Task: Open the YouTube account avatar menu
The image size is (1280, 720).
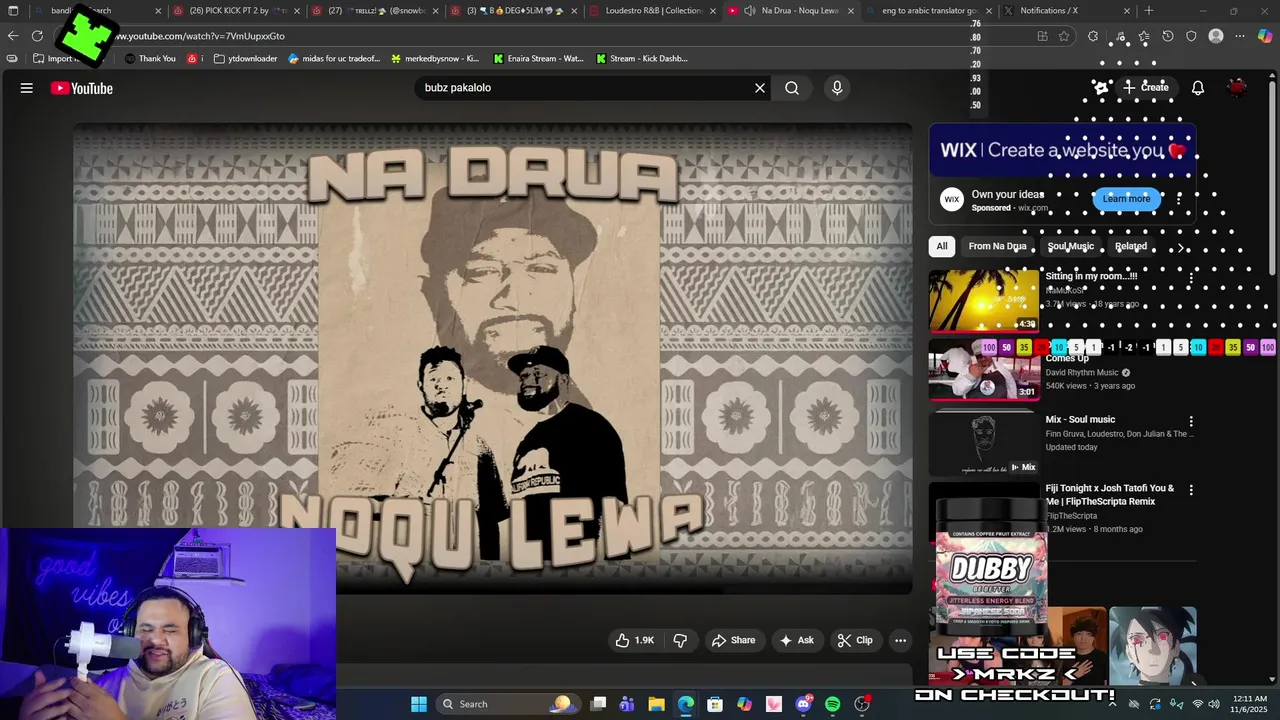Action: tap(1237, 88)
